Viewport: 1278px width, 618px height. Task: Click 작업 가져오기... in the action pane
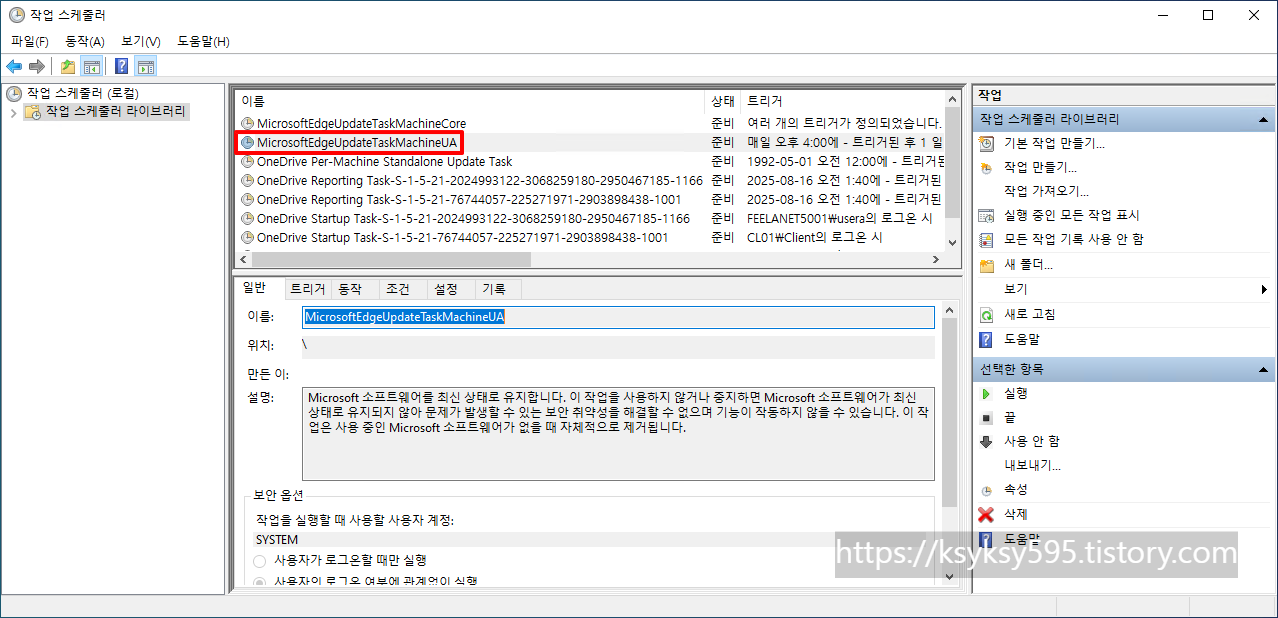coord(1046,191)
